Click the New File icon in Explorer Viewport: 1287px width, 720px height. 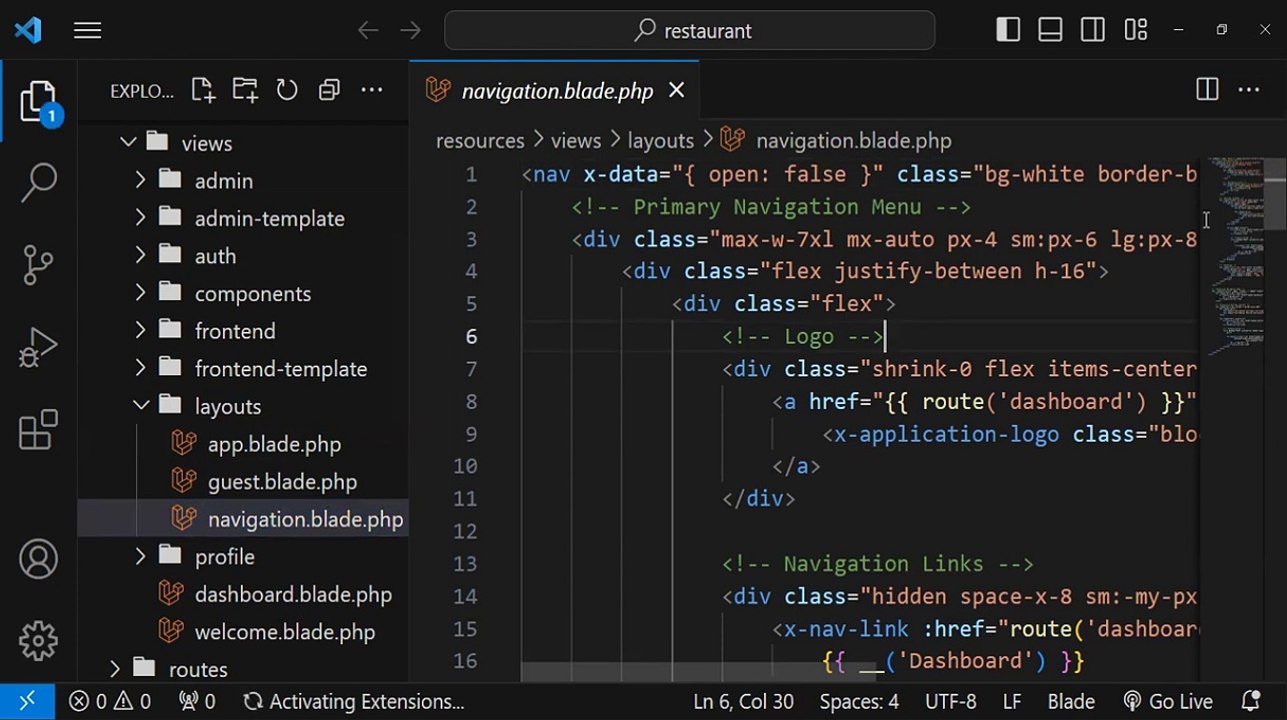pyautogui.click(x=203, y=90)
